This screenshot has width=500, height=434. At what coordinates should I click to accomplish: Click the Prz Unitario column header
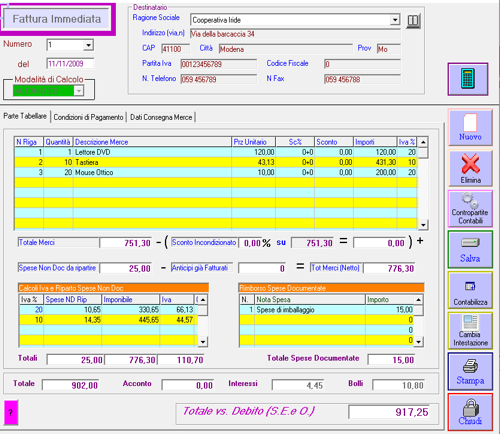253,142
